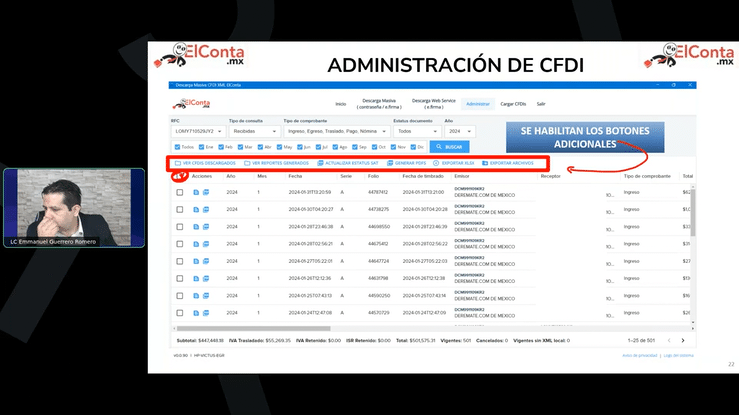Uncheck the Mar month checkbox
The width and height of the screenshot is (739, 415).
(240, 147)
